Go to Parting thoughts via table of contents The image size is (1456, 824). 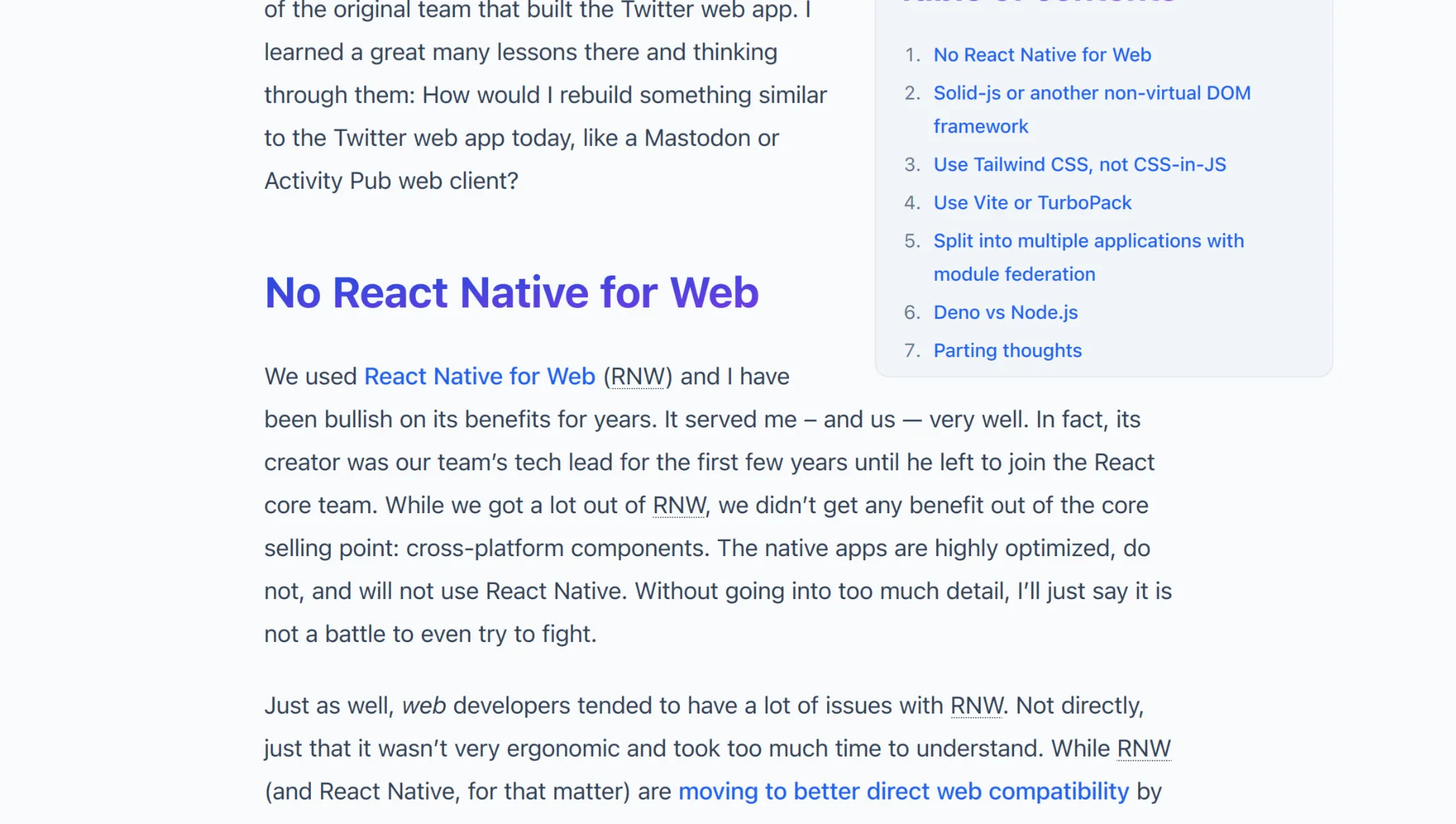coord(1007,350)
